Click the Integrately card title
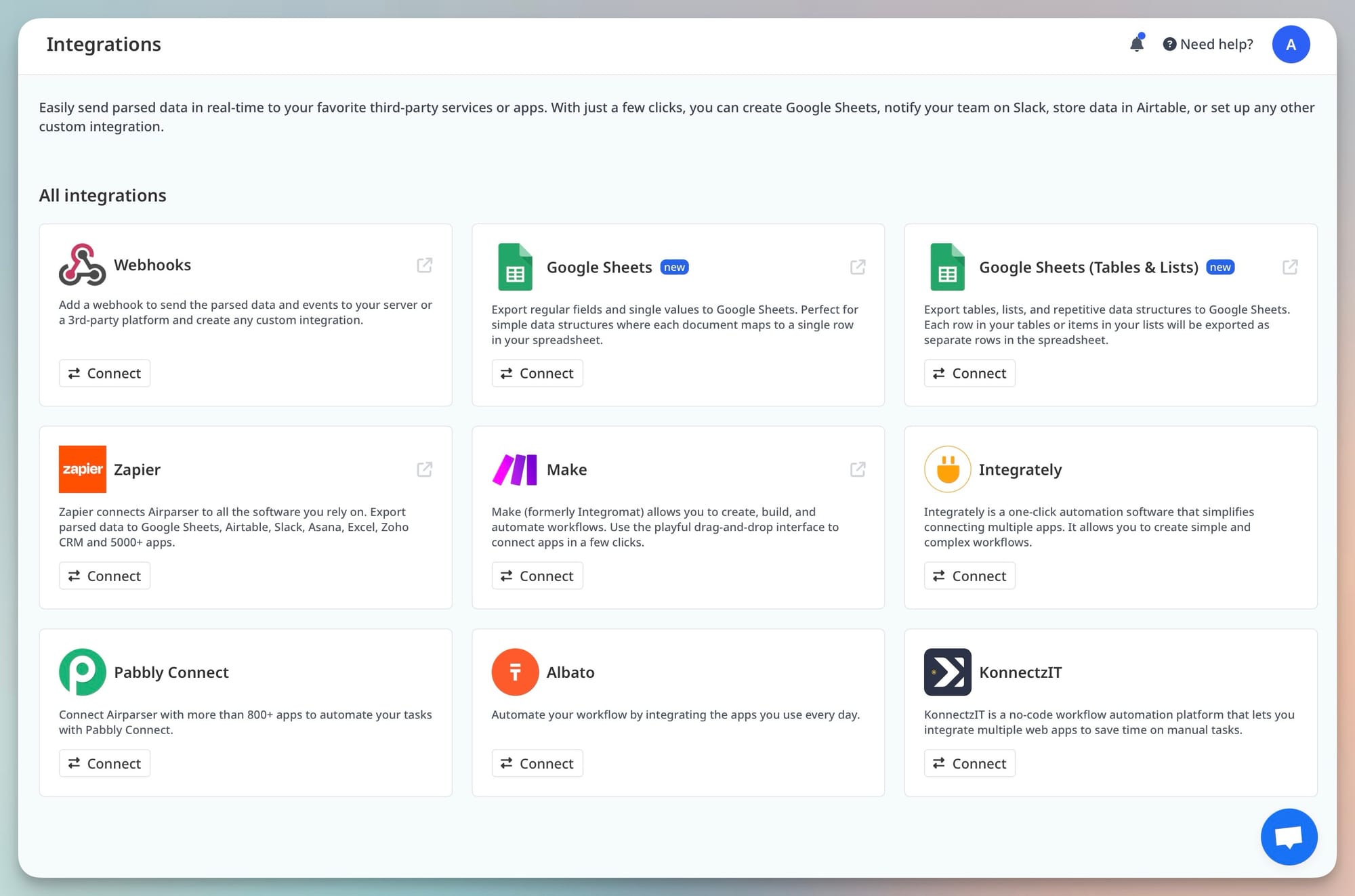The width and height of the screenshot is (1355, 896). tap(1020, 469)
